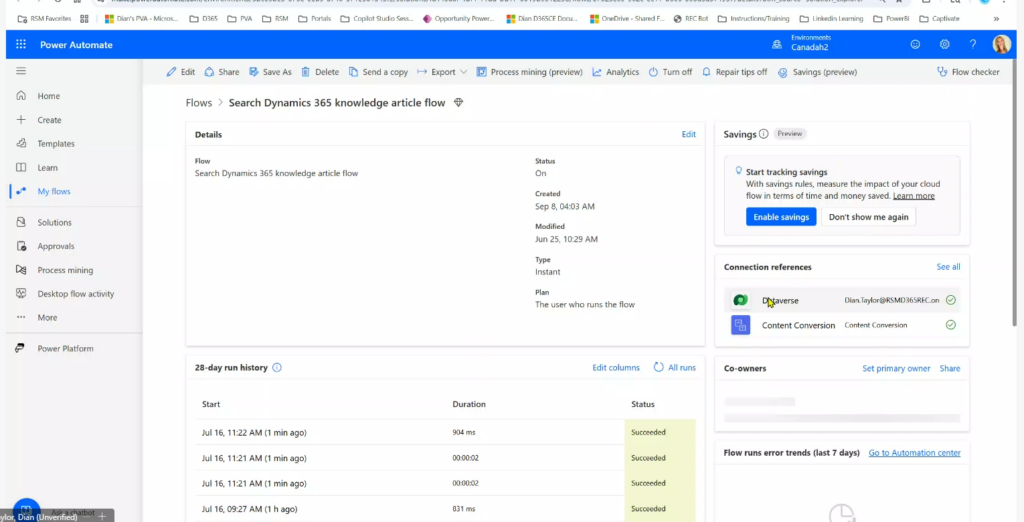
Task: Click the Flows breadcrumb link
Action: 199,103
